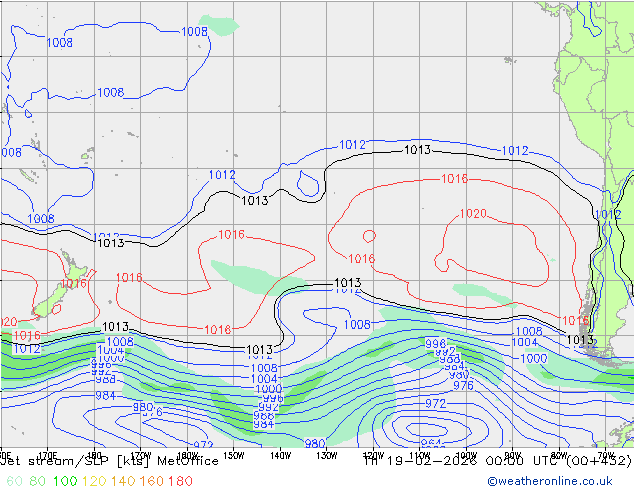
Task: Click the '80' knots legend value
Action: pos(37,481)
